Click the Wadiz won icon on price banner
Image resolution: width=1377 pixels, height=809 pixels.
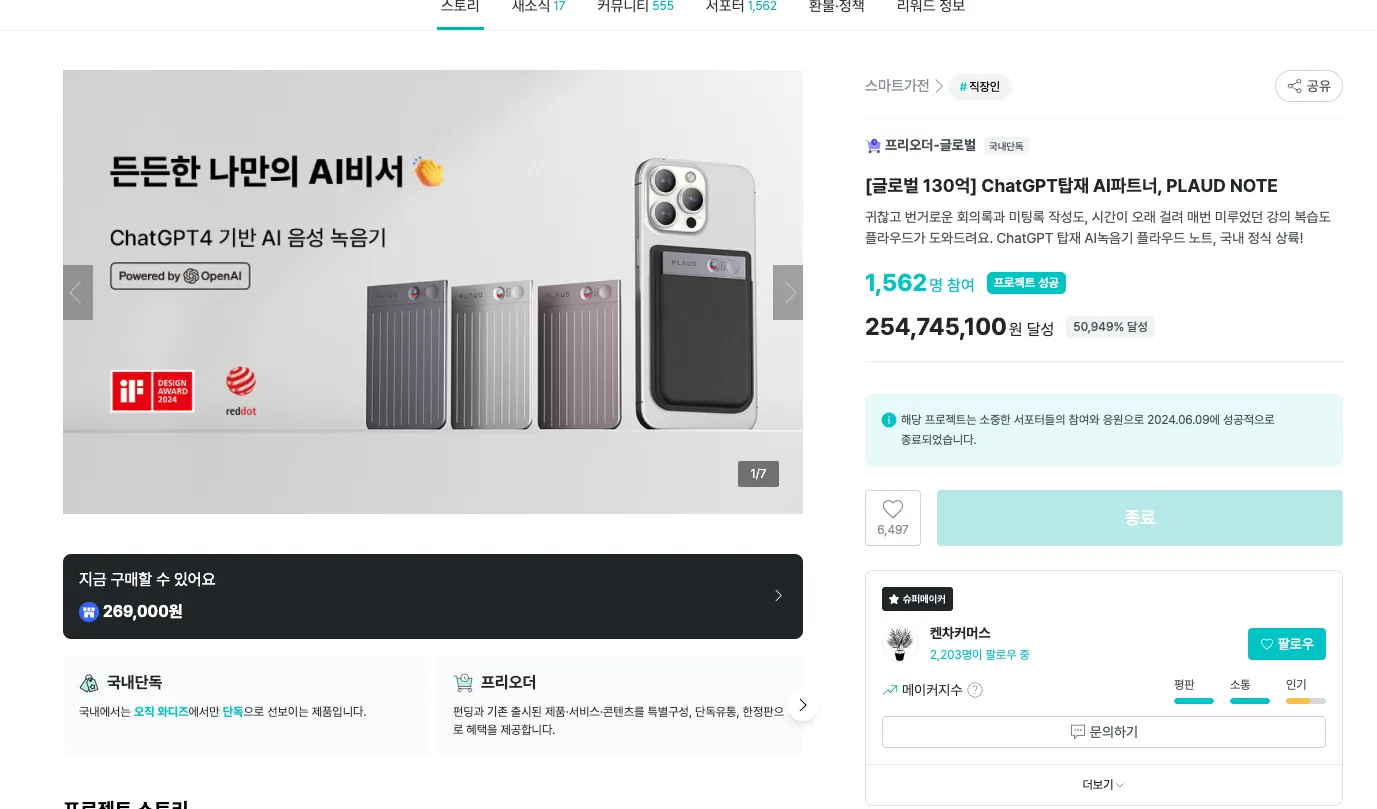89,611
